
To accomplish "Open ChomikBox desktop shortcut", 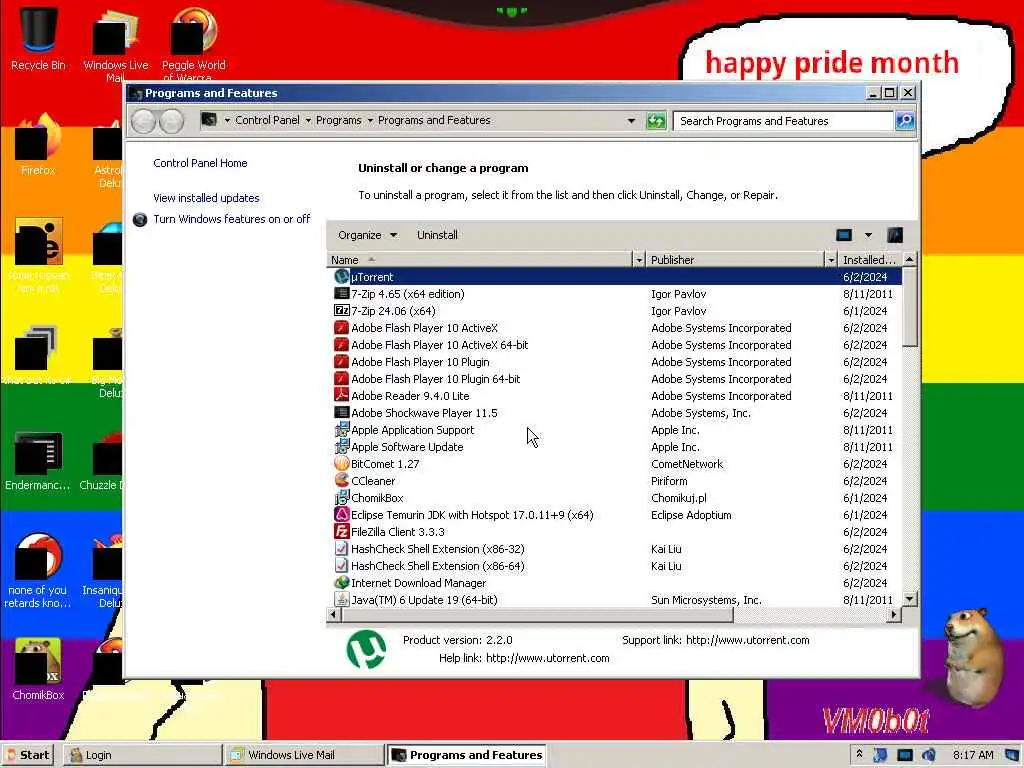I will click(x=38, y=669).
